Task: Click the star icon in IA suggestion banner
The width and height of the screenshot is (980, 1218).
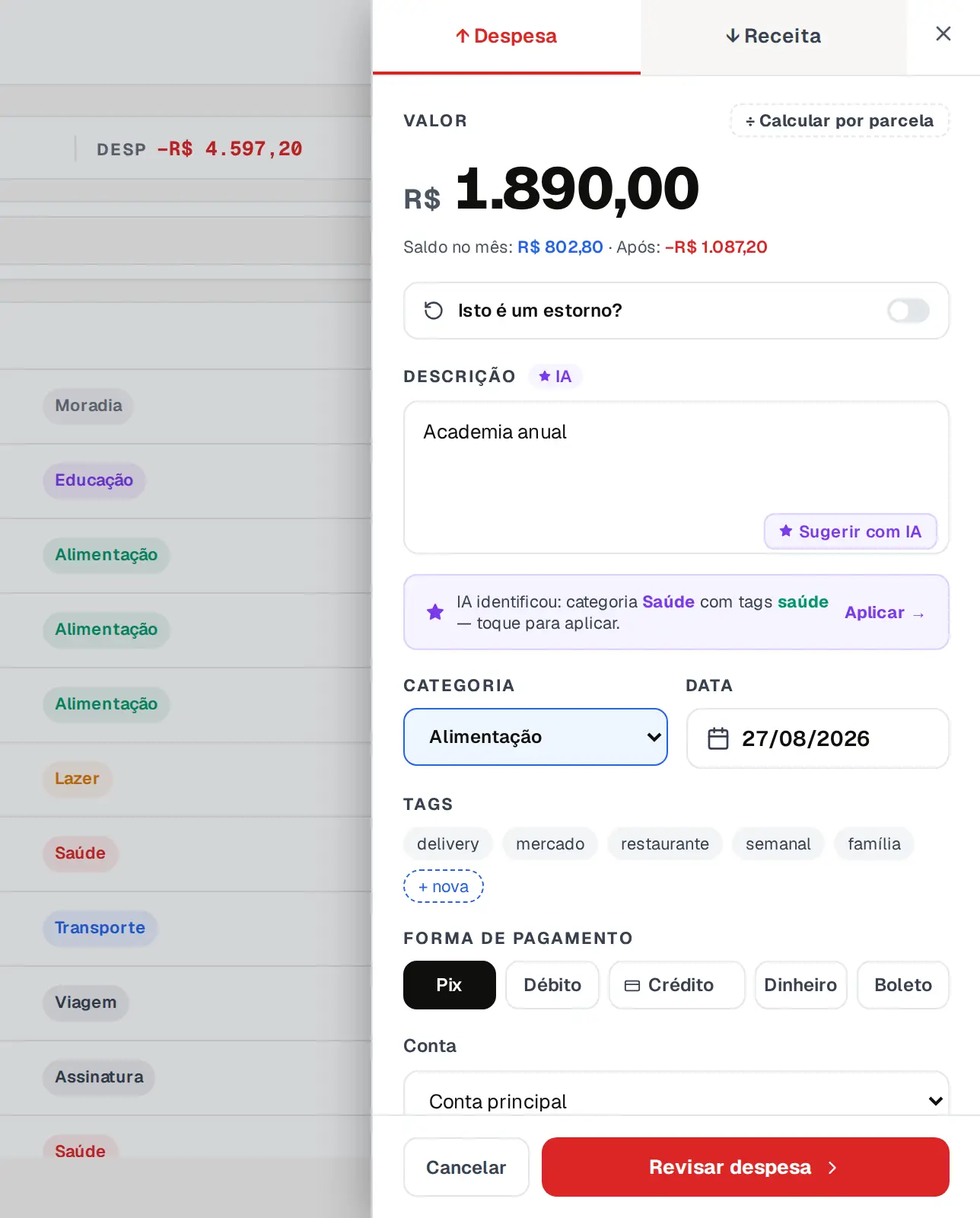Action: 435,612
